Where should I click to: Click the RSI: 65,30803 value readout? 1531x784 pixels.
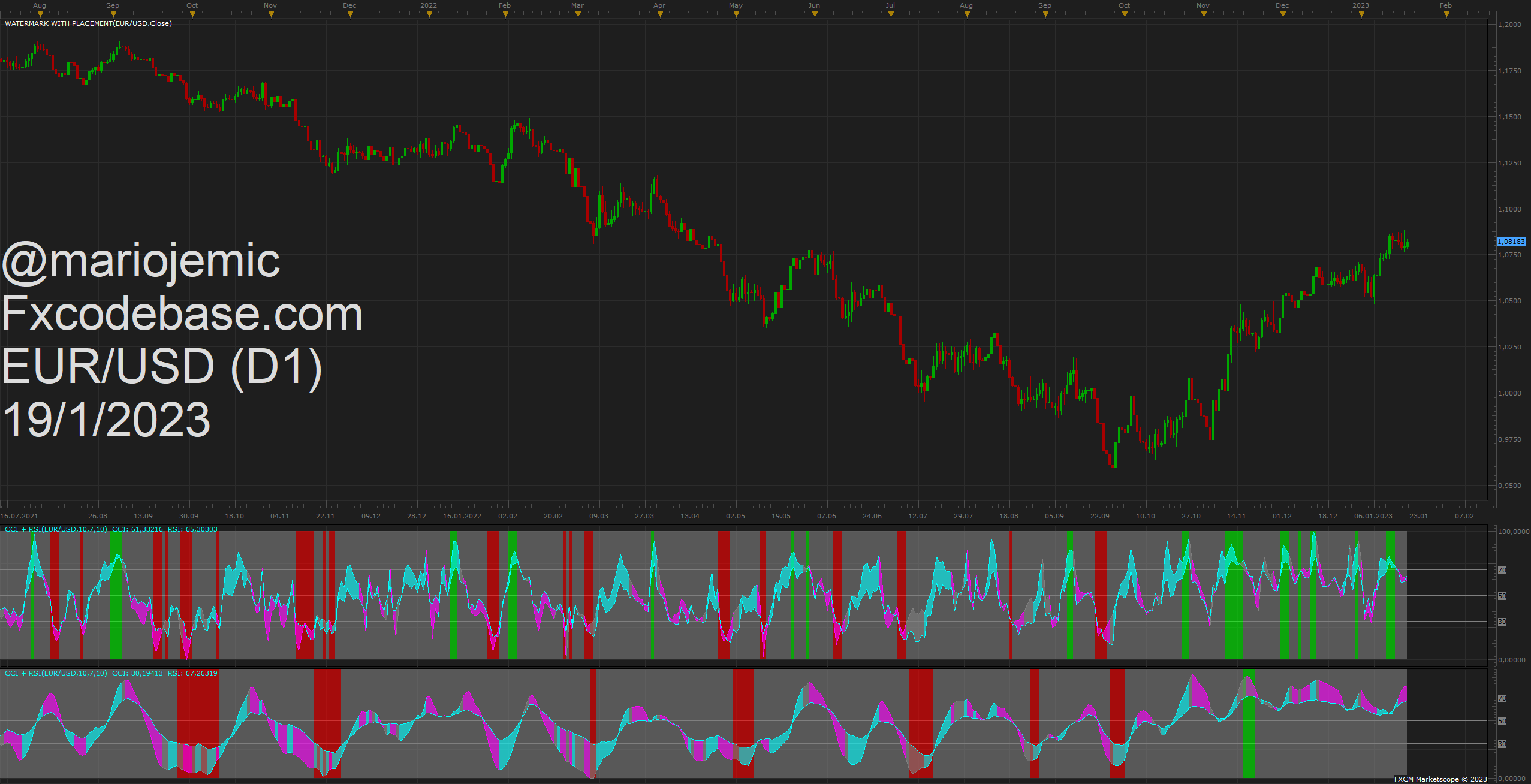(x=192, y=529)
